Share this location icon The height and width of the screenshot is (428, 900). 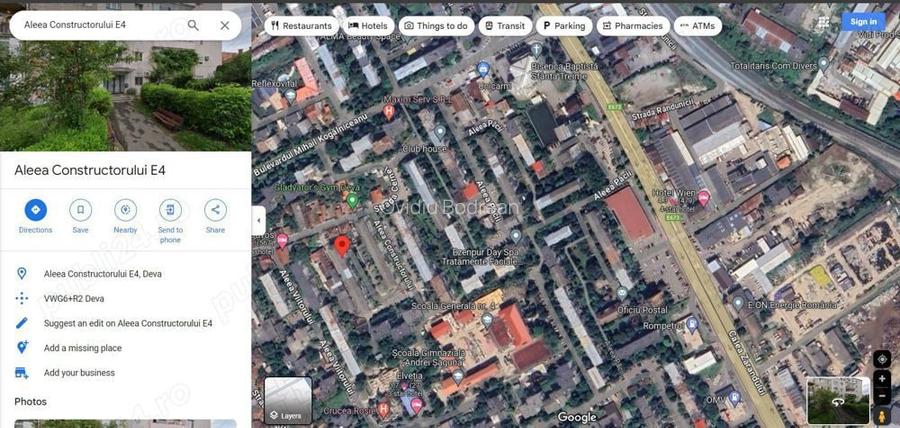[215, 210]
